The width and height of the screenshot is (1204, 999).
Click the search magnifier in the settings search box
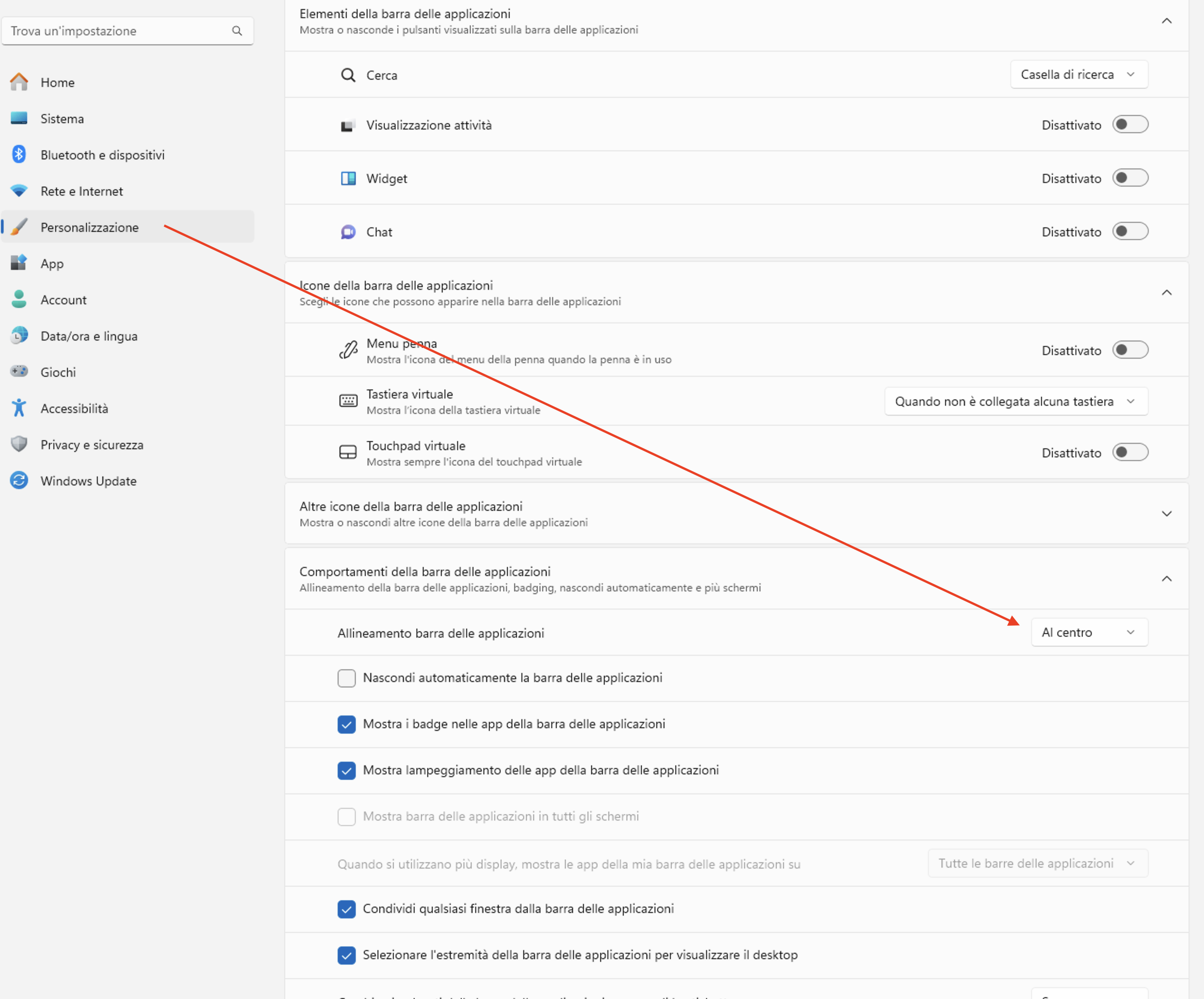237,31
